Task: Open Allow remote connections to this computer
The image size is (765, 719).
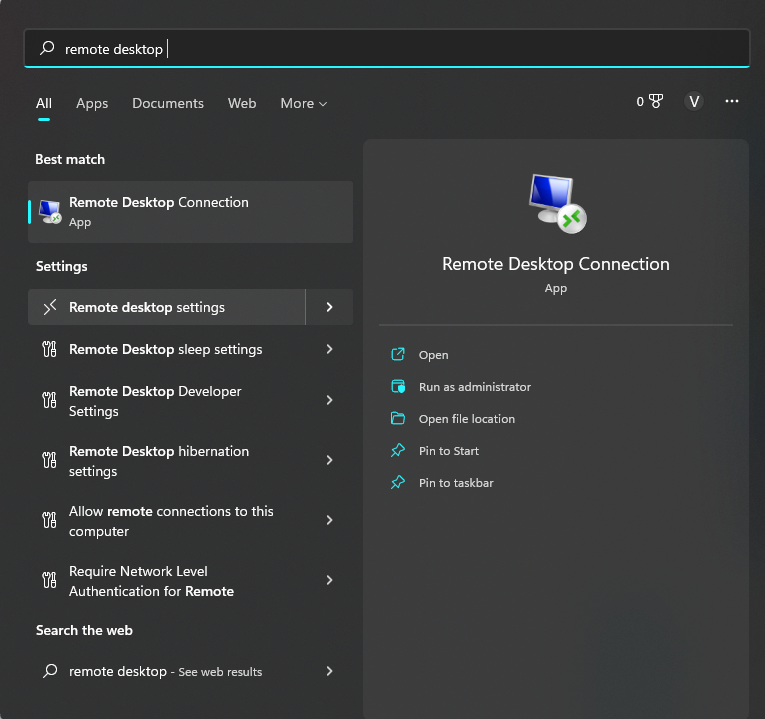Action: click(171, 521)
